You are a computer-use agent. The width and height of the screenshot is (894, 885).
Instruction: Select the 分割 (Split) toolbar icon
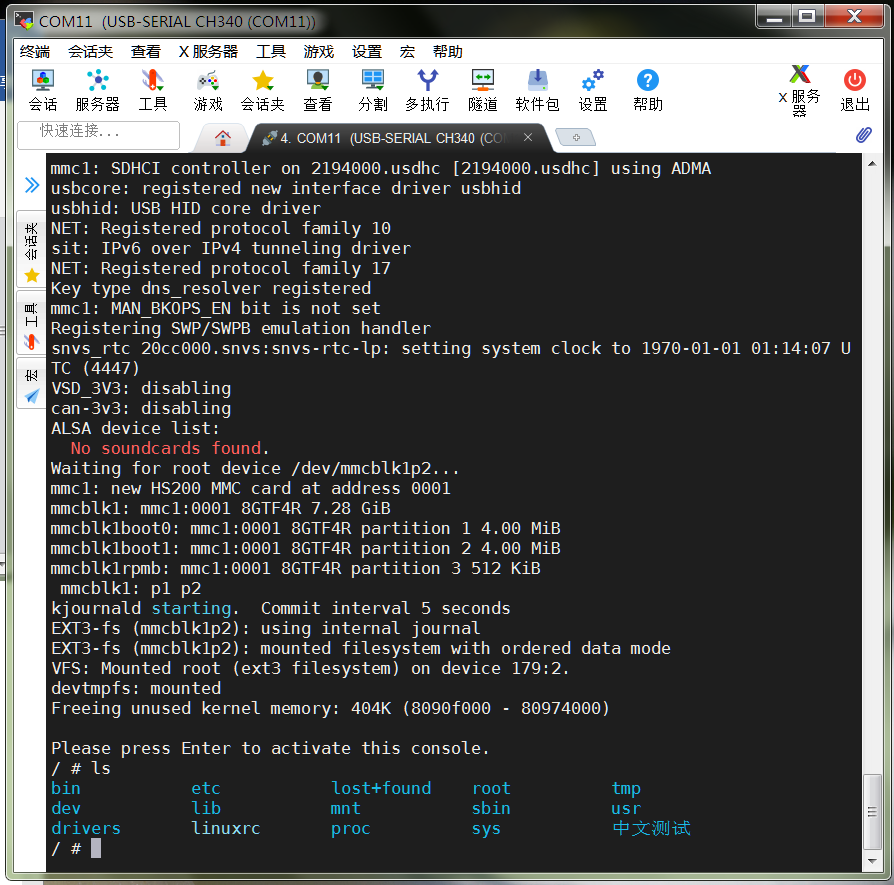click(373, 90)
